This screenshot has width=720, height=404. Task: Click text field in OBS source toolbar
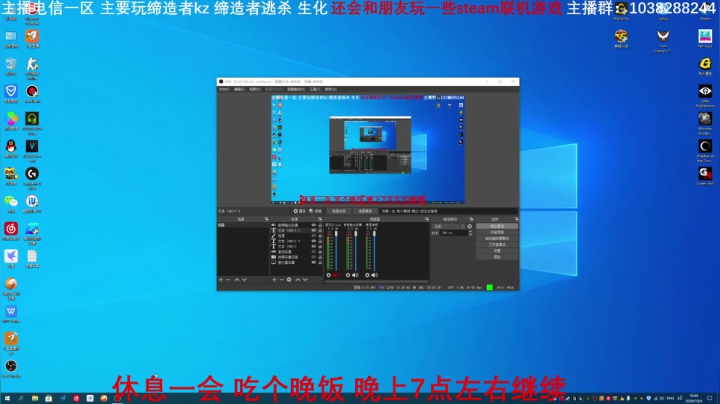(x=449, y=211)
